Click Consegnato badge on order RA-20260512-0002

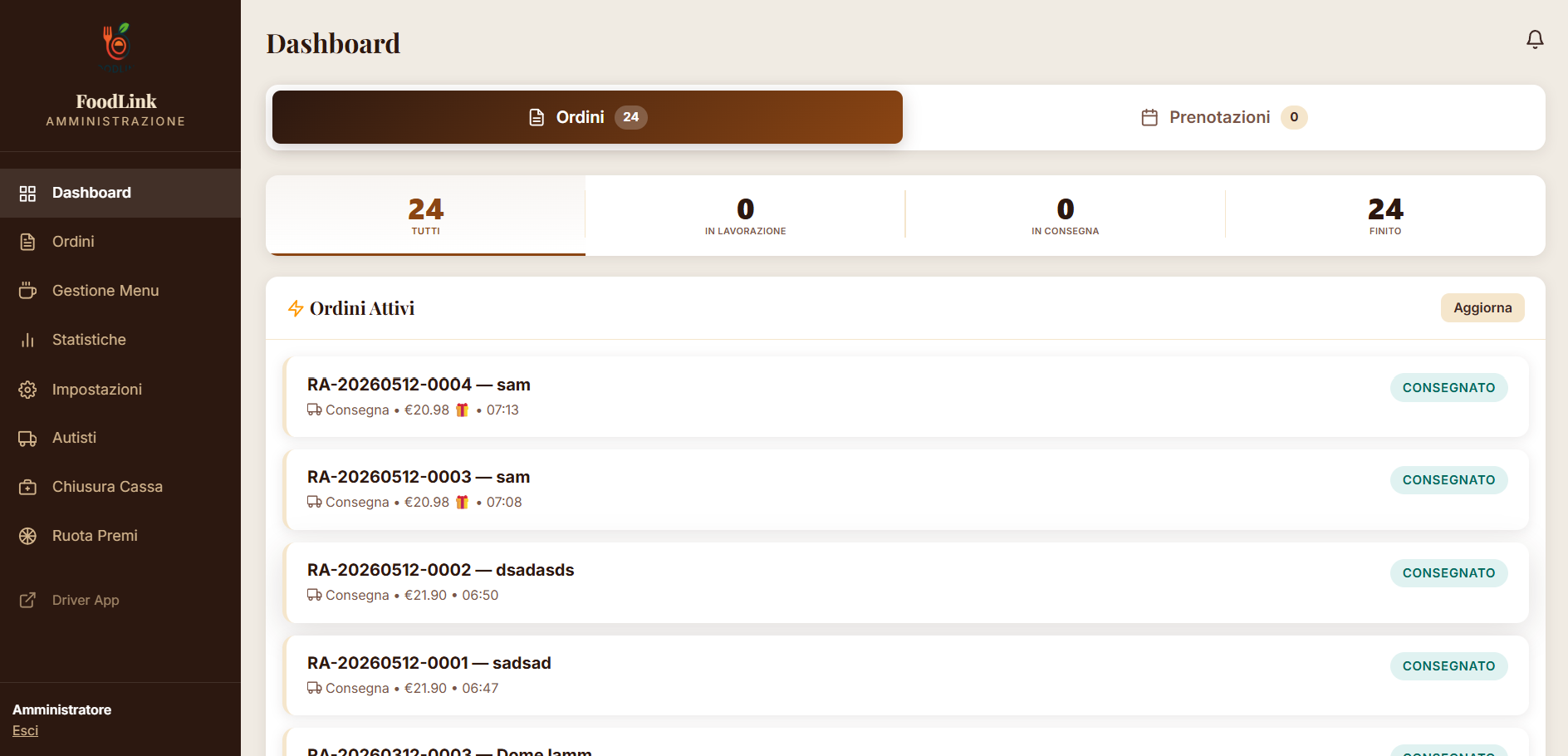1449,572
